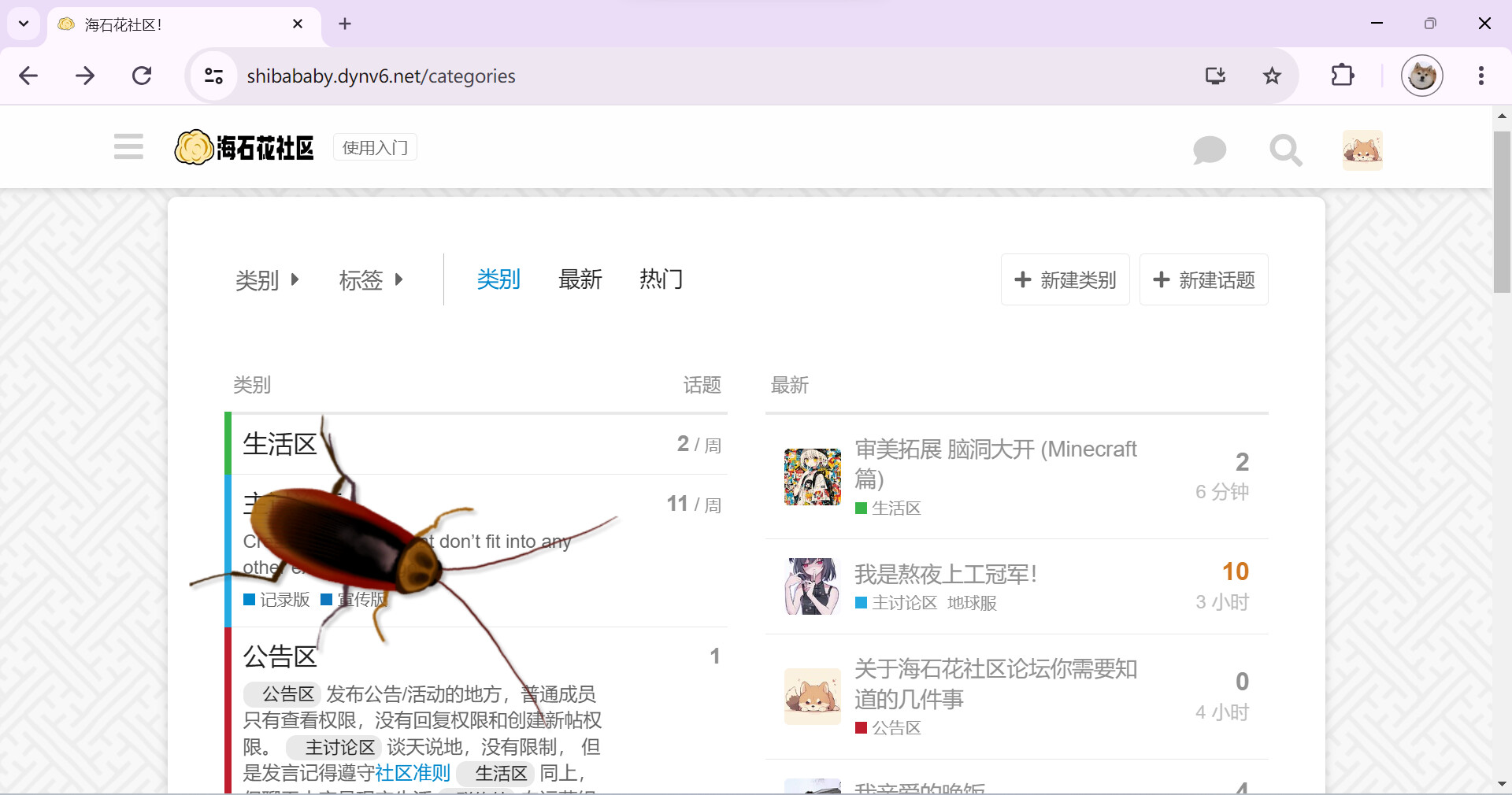Open the hamburger sidebar menu
The image size is (1512, 795).
pos(128,147)
